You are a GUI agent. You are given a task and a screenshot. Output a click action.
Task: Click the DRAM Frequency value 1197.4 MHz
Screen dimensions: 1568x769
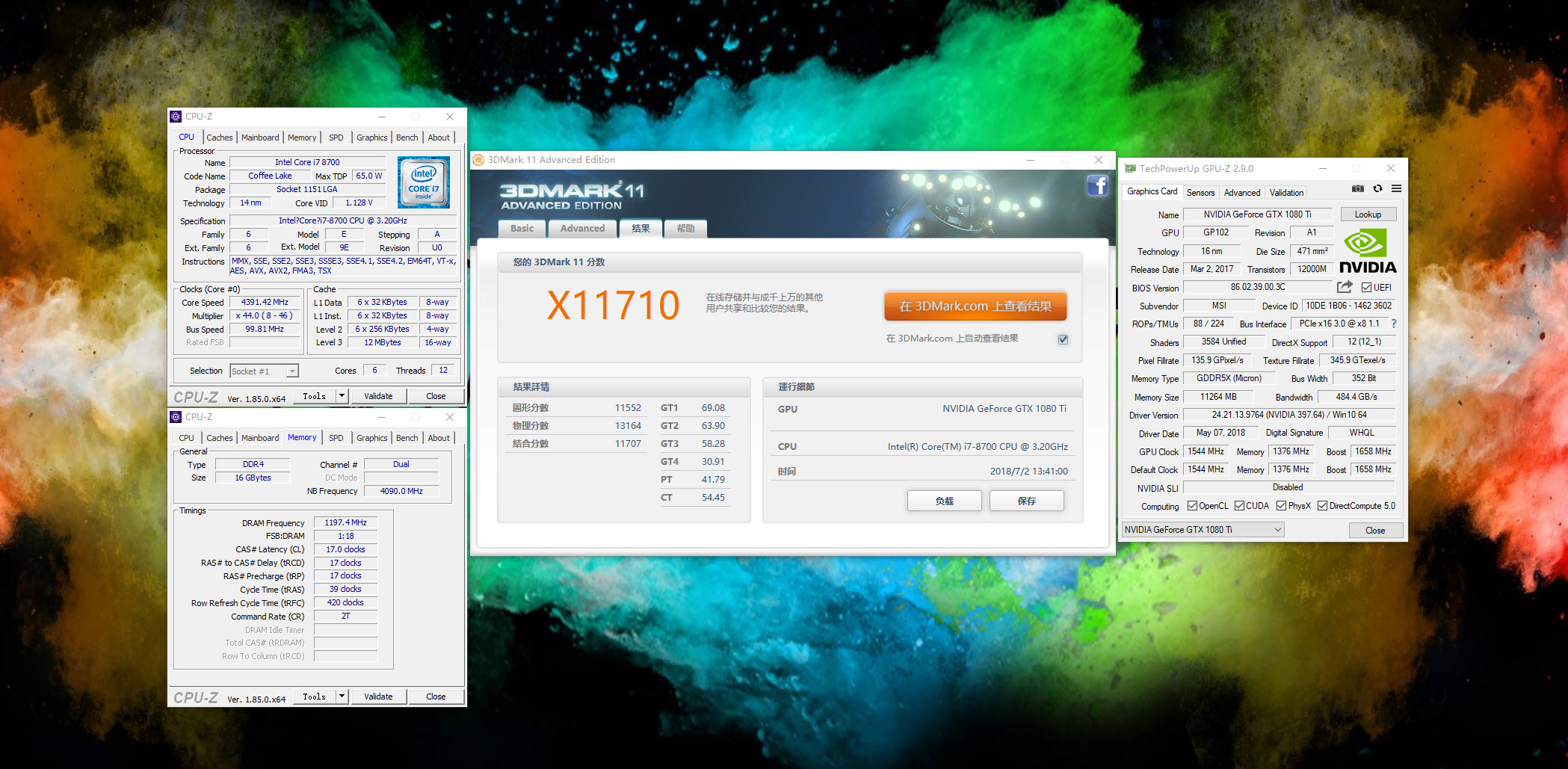pyautogui.click(x=345, y=523)
